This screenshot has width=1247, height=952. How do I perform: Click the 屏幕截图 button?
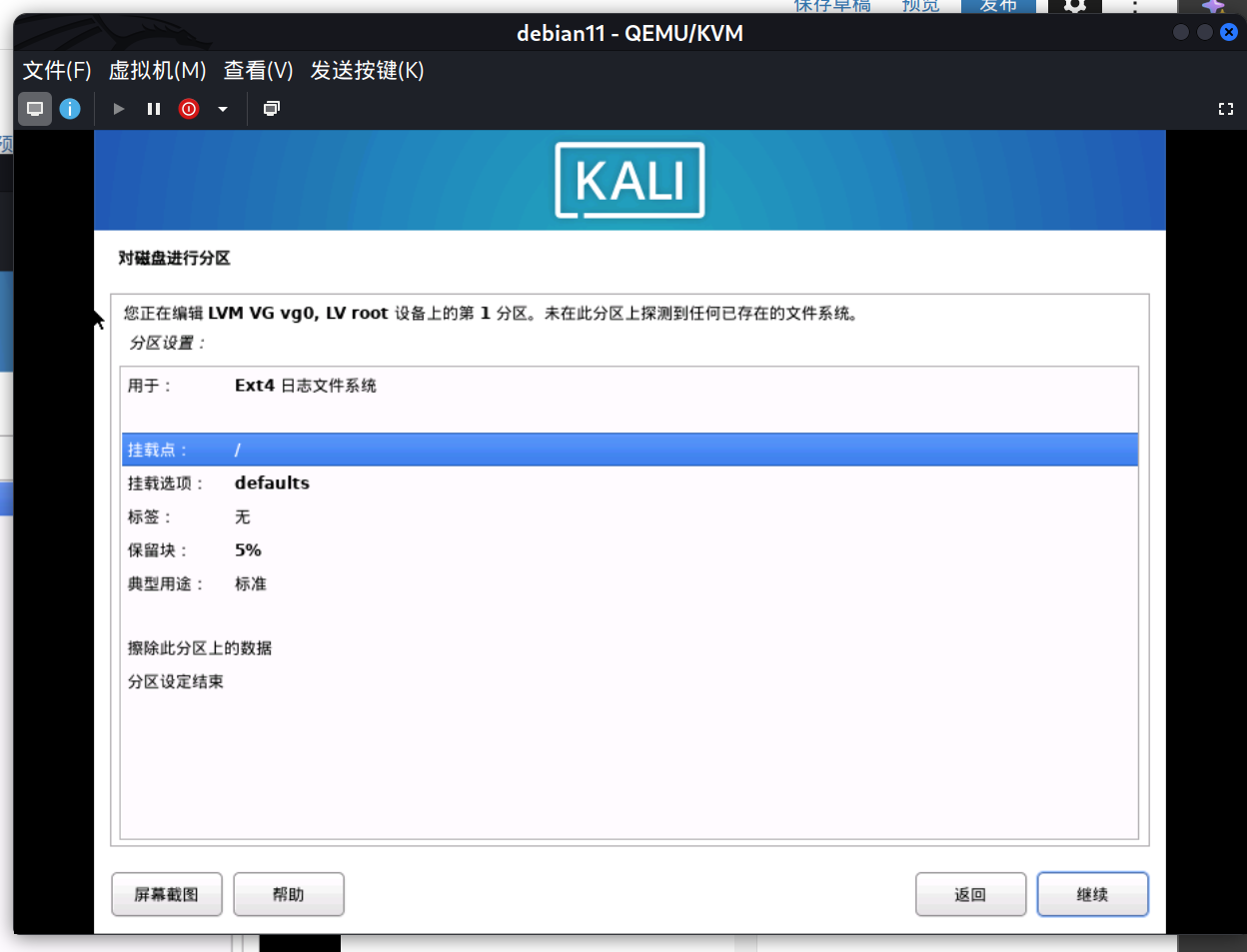(167, 894)
